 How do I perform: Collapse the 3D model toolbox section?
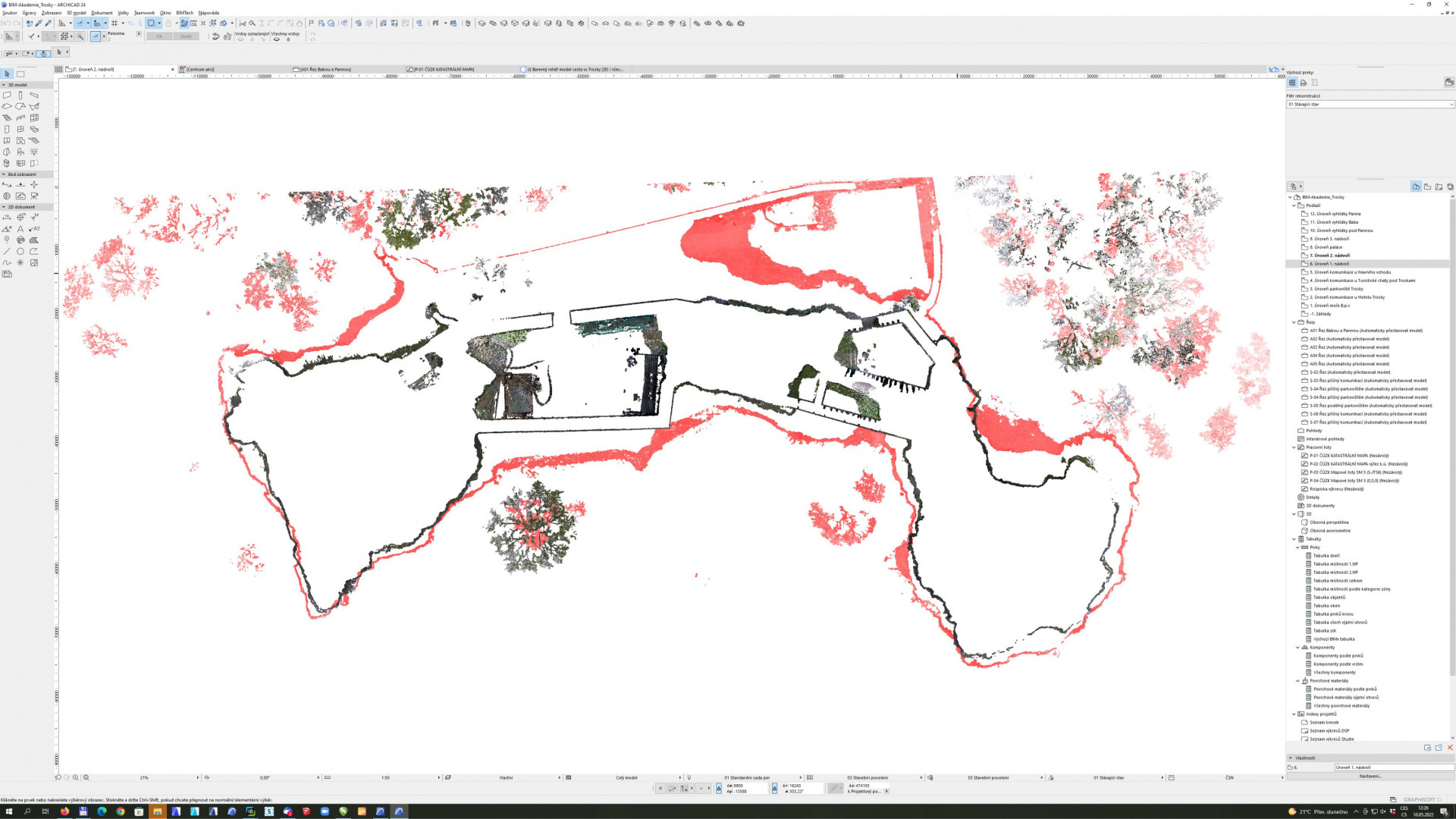[4, 85]
